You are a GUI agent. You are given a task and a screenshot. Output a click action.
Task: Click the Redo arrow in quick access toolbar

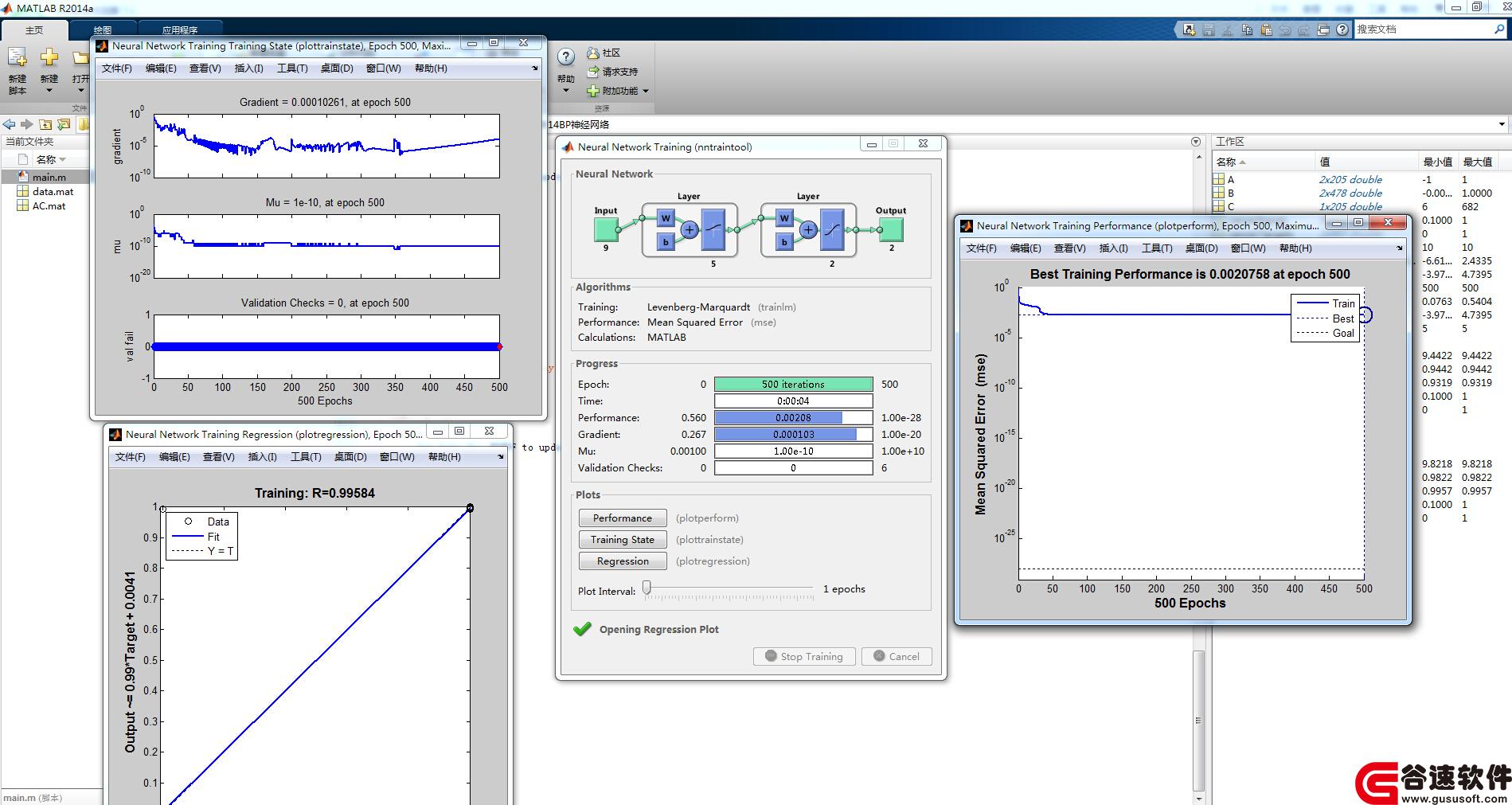(1304, 29)
